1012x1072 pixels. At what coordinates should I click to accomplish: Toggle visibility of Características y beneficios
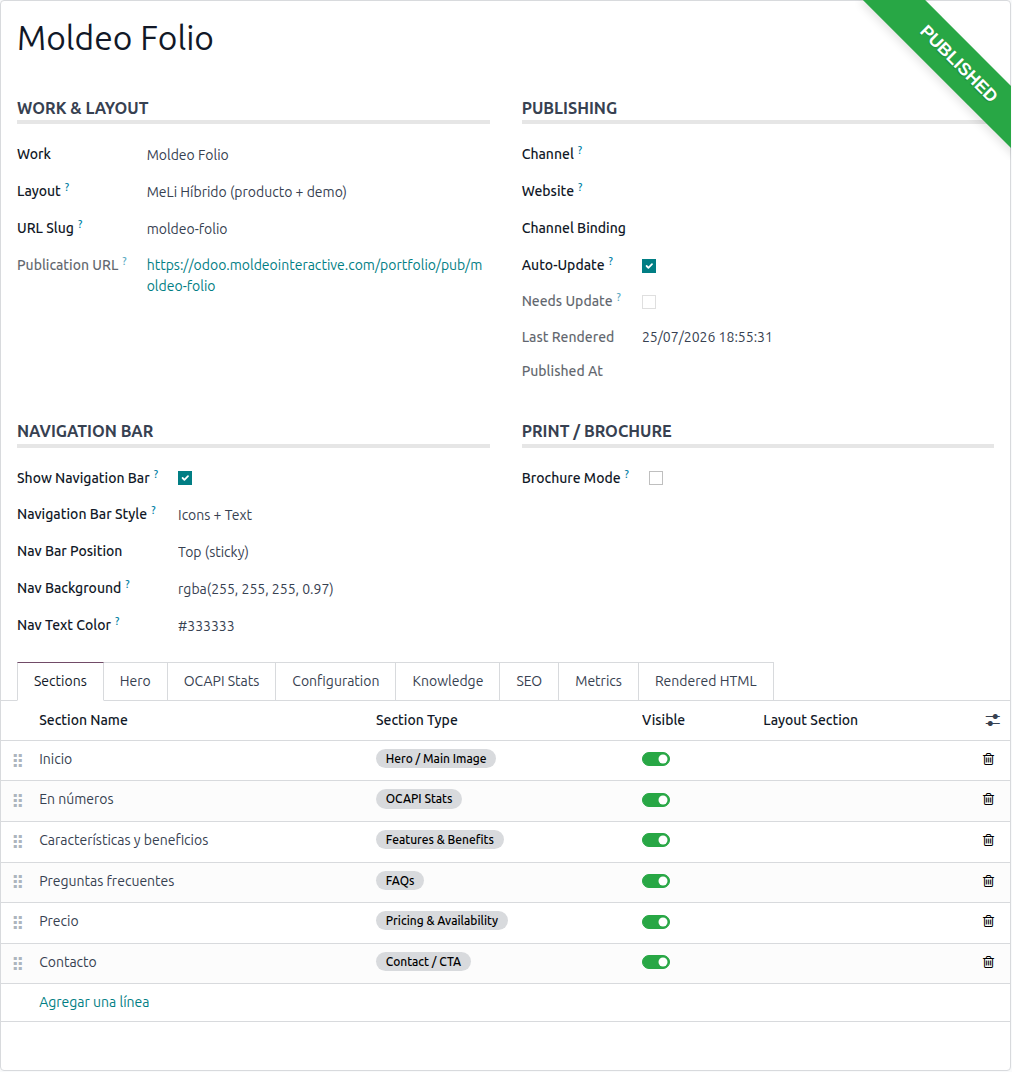[656, 840]
